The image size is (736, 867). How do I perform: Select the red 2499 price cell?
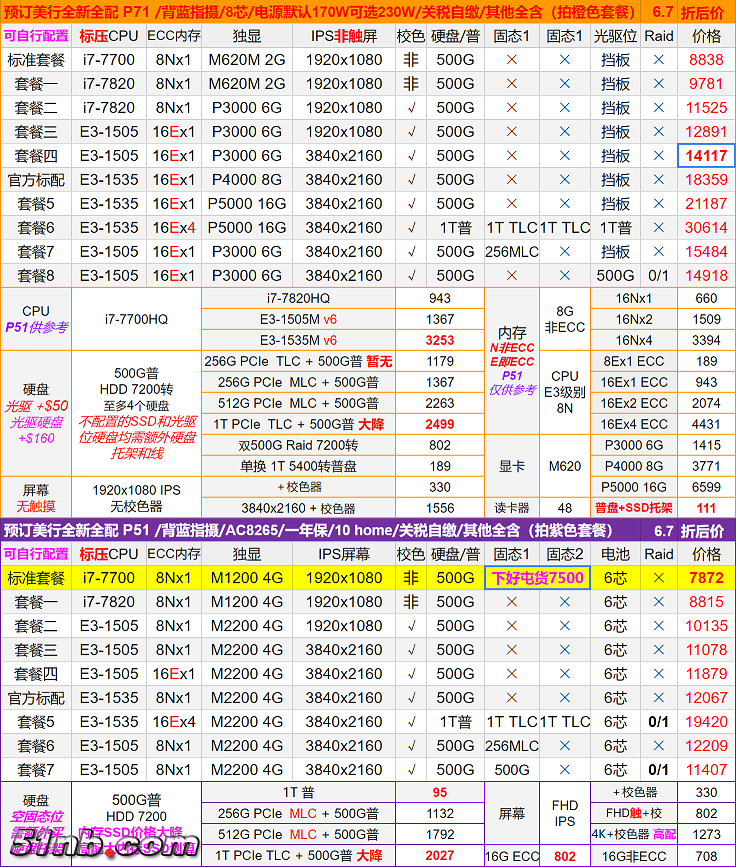click(x=439, y=424)
